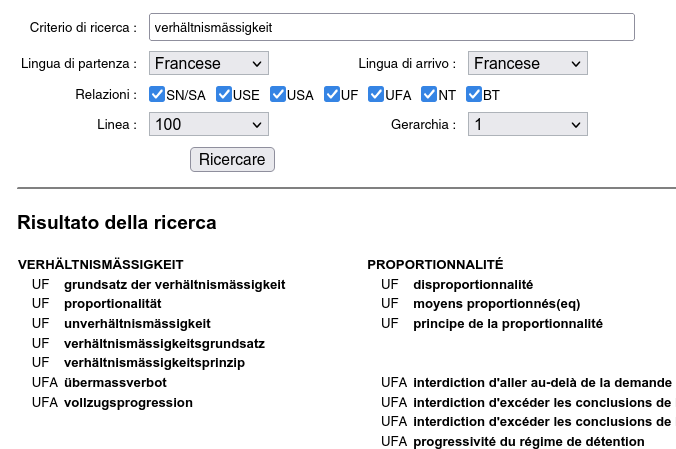676x449 pixels.
Task: Disable the USA relation checkbox
Action: [277, 95]
